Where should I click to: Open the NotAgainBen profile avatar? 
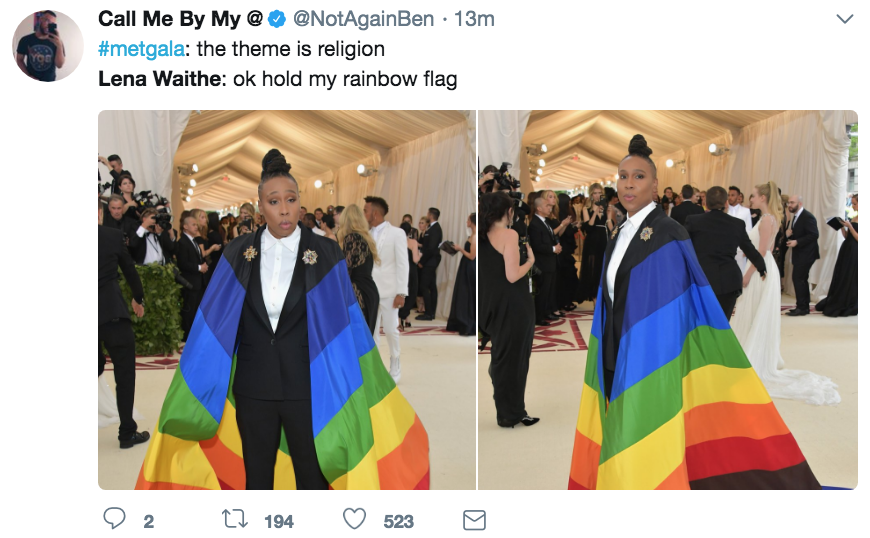[x=48, y=46]
